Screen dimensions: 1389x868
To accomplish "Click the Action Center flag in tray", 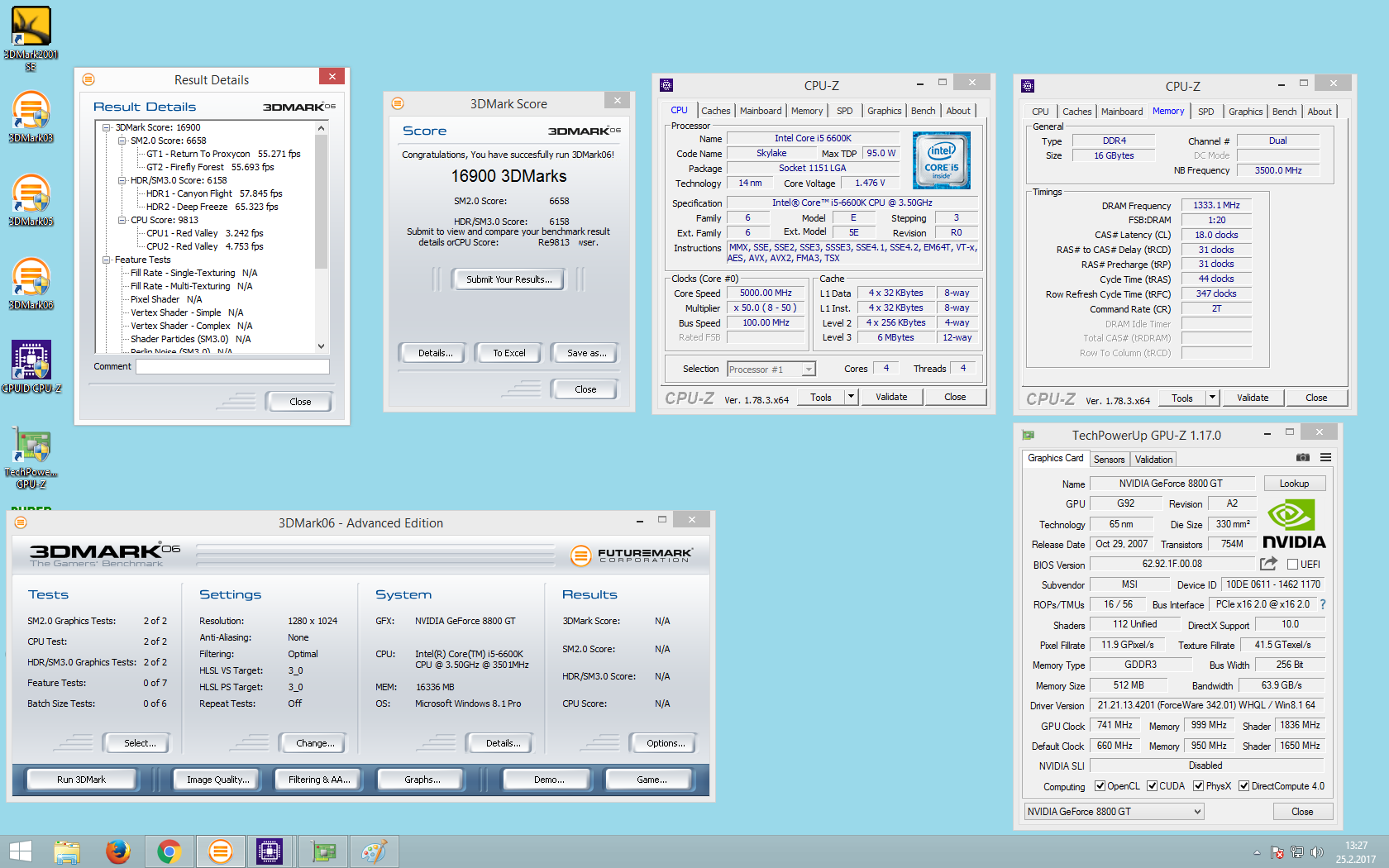I will (1277, 852).
